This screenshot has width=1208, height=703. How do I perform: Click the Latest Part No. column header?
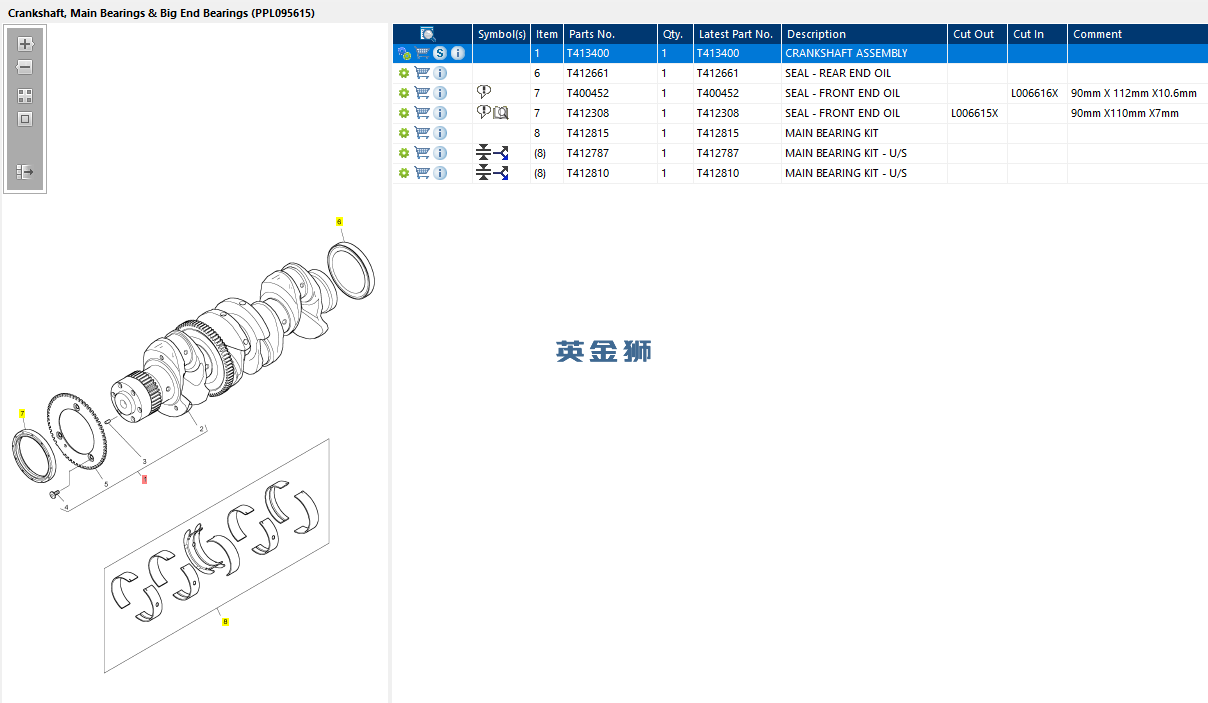[x=737, y=34]
